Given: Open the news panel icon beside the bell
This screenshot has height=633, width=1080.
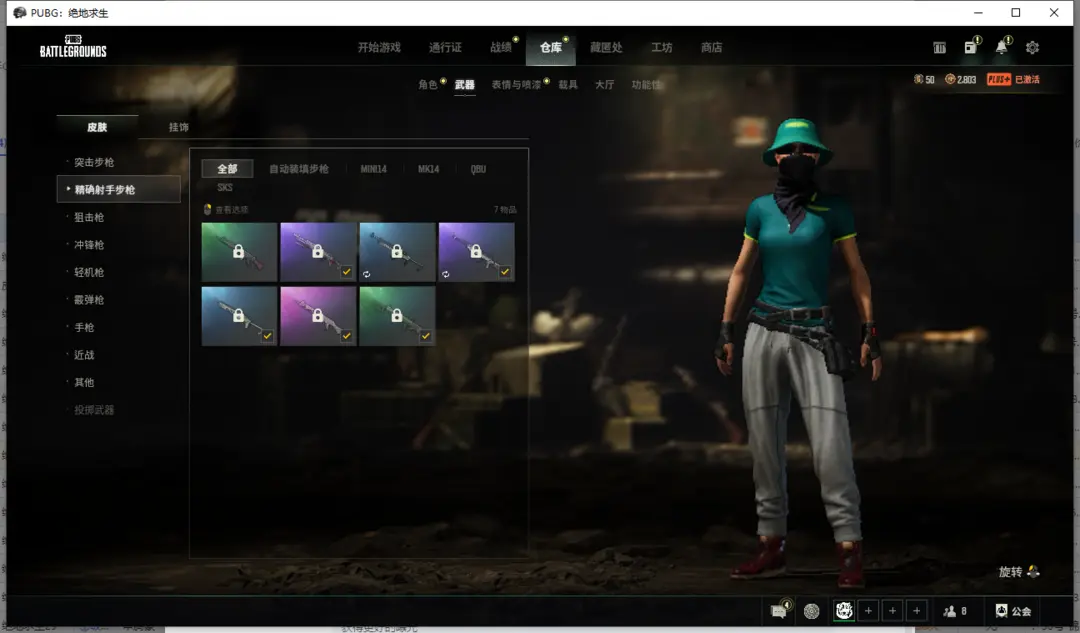Looking at the screenshot, I should coord(970,47).
